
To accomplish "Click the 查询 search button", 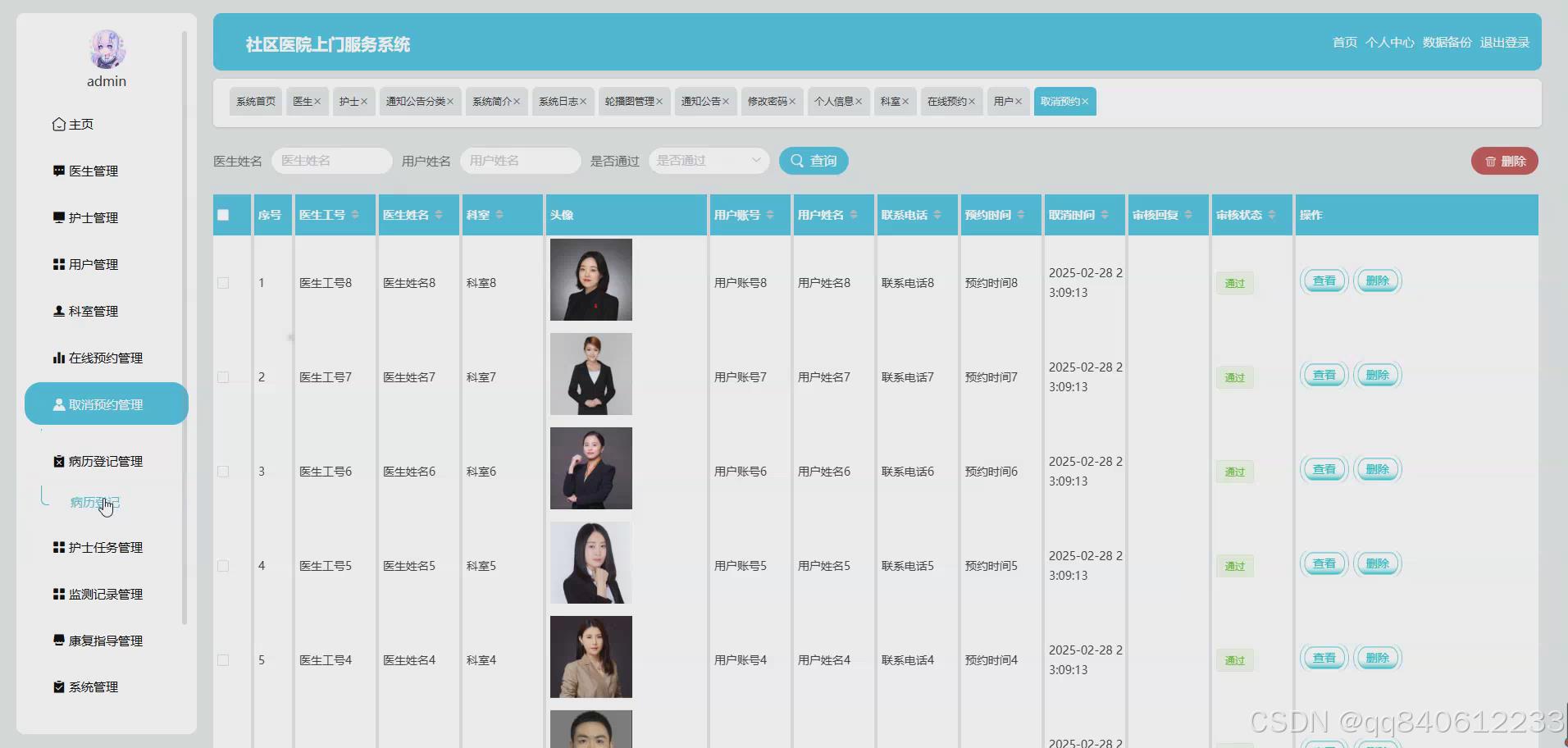I will [x=814, y=161].
